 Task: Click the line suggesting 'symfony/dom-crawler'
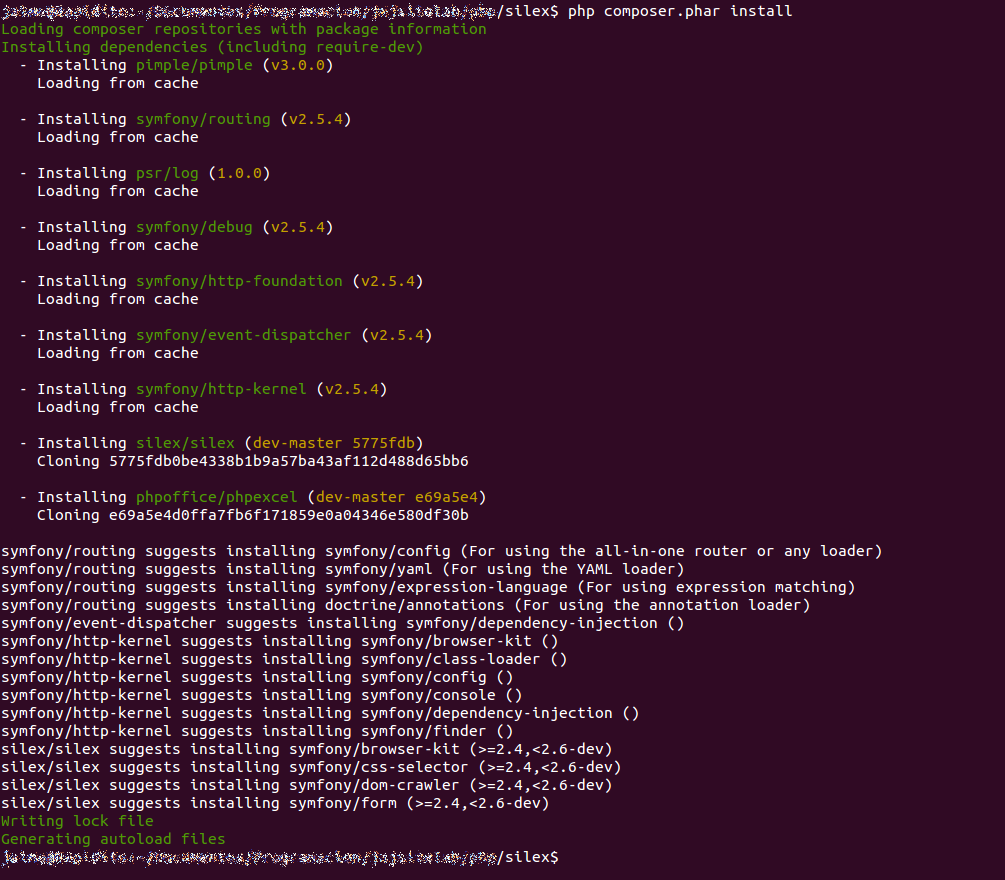[x=307, y=784]
